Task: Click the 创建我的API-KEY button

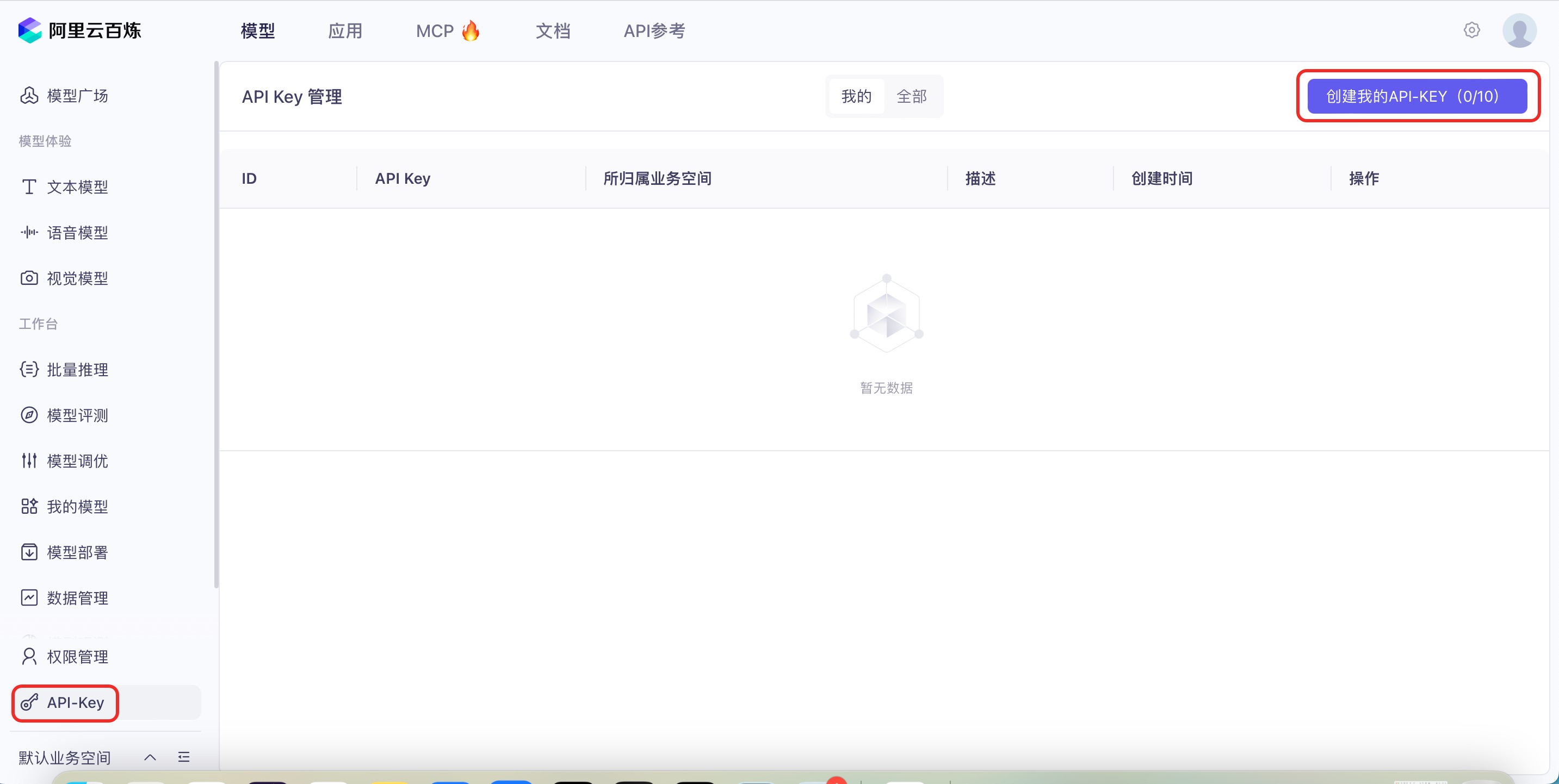Action: tap(1417, 96)
